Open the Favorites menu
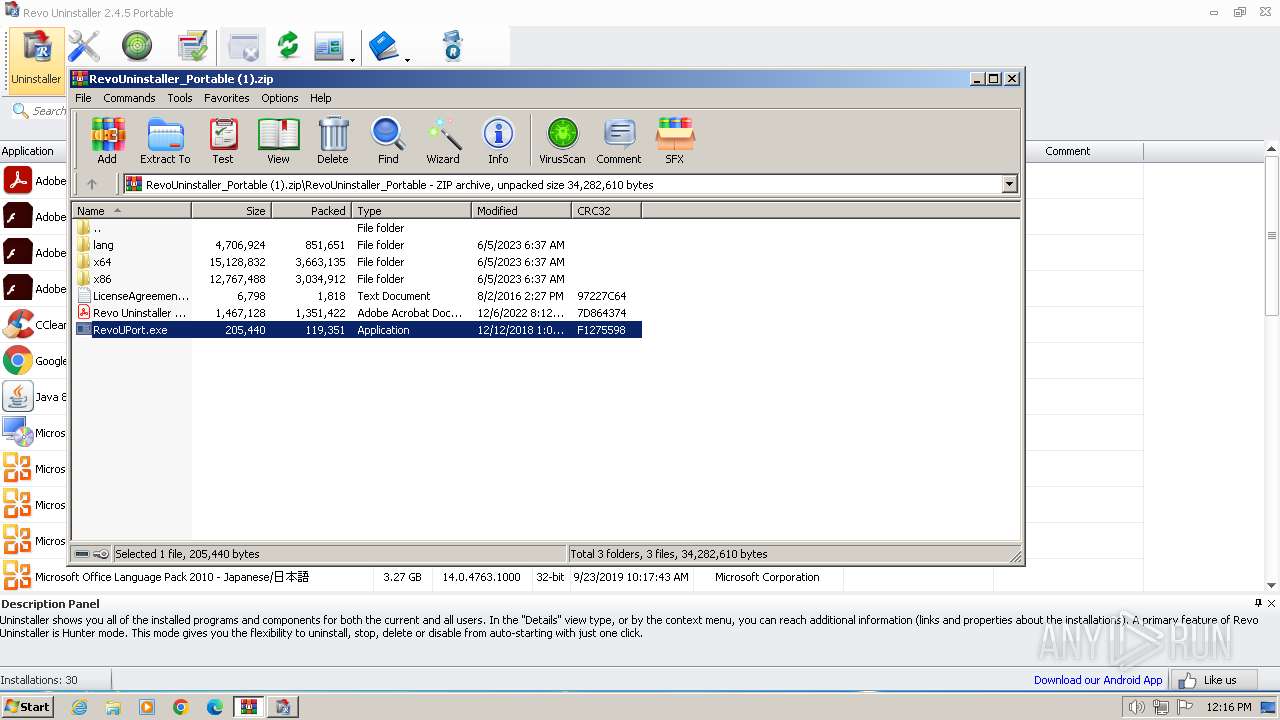This screenshot has height=720, width=1280. pyautogui.click(x=227, y=98)
